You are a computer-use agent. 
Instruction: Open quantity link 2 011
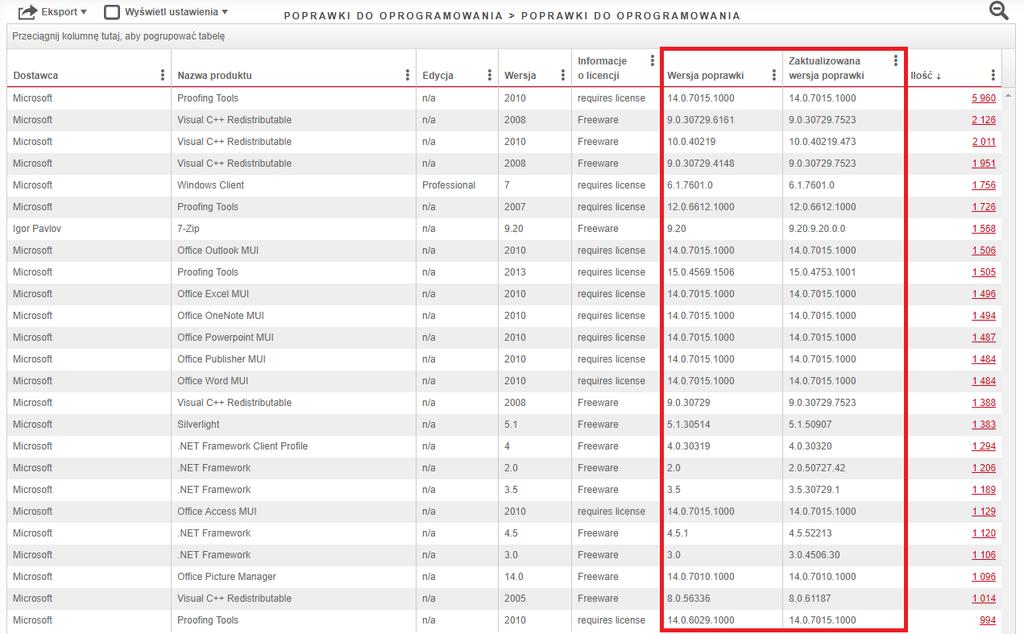pos(984,142)
